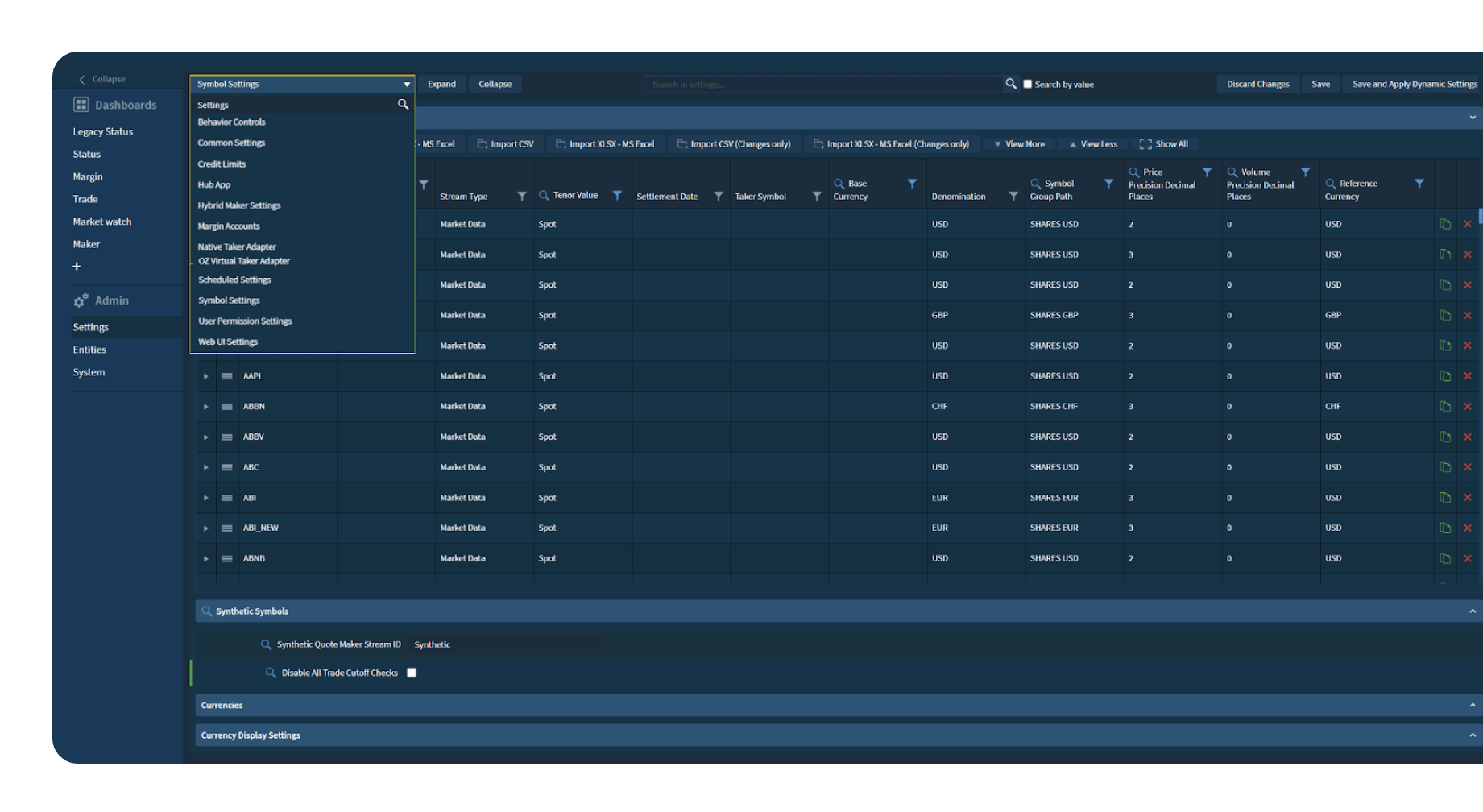1483x812 pixels.
Task: Click the Show All button
Action: 1164,144
